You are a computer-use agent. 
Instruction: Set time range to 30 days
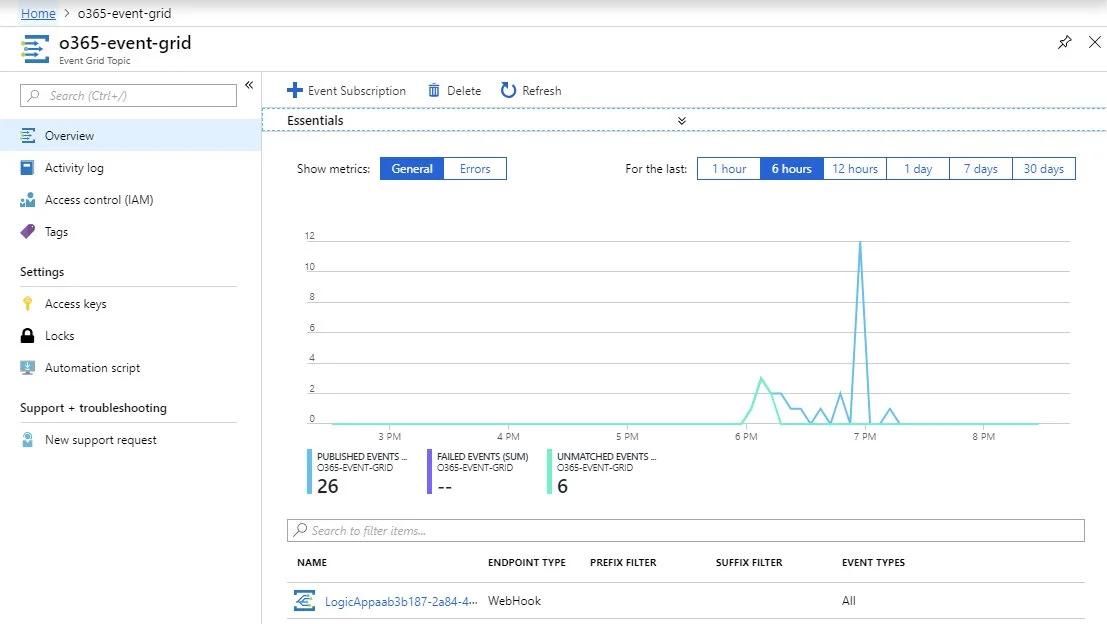point(1043,169)
